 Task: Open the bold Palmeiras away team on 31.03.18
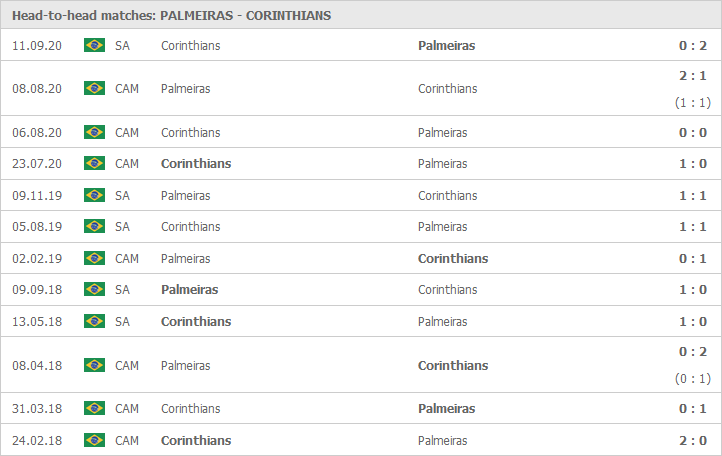446,409
